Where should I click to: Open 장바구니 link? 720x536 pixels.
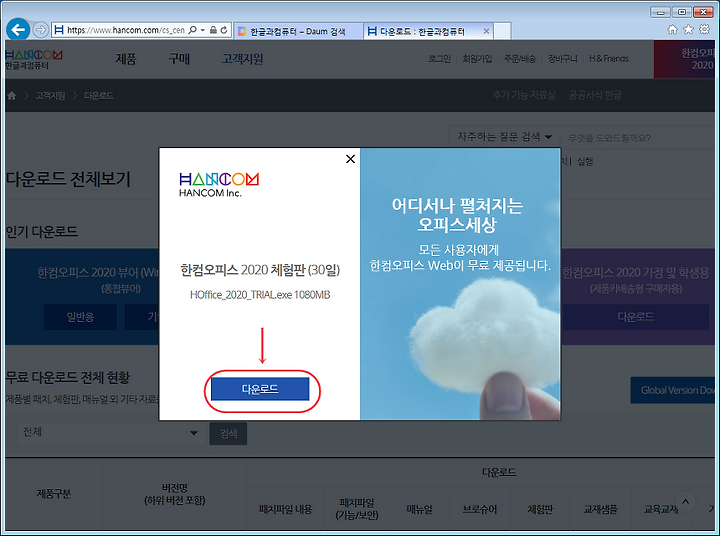562,59
